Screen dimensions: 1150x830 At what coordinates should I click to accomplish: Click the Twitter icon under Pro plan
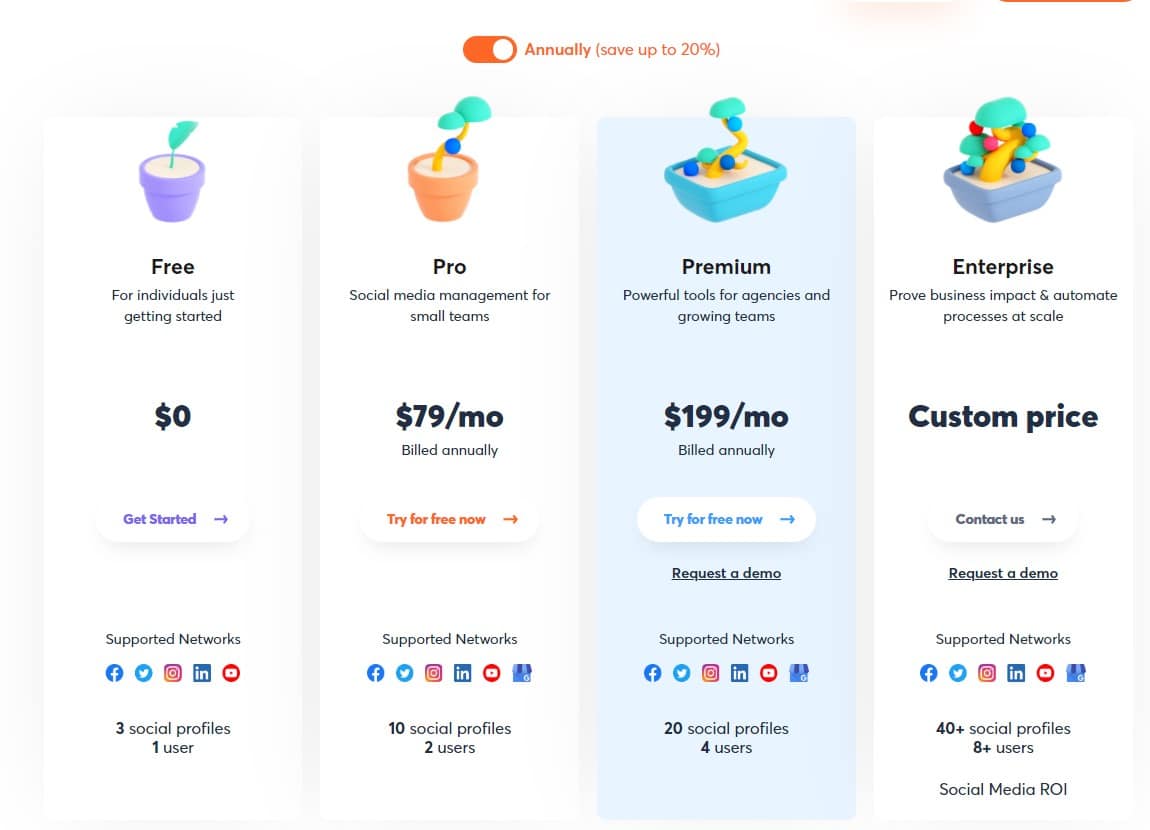click(405, 673)
